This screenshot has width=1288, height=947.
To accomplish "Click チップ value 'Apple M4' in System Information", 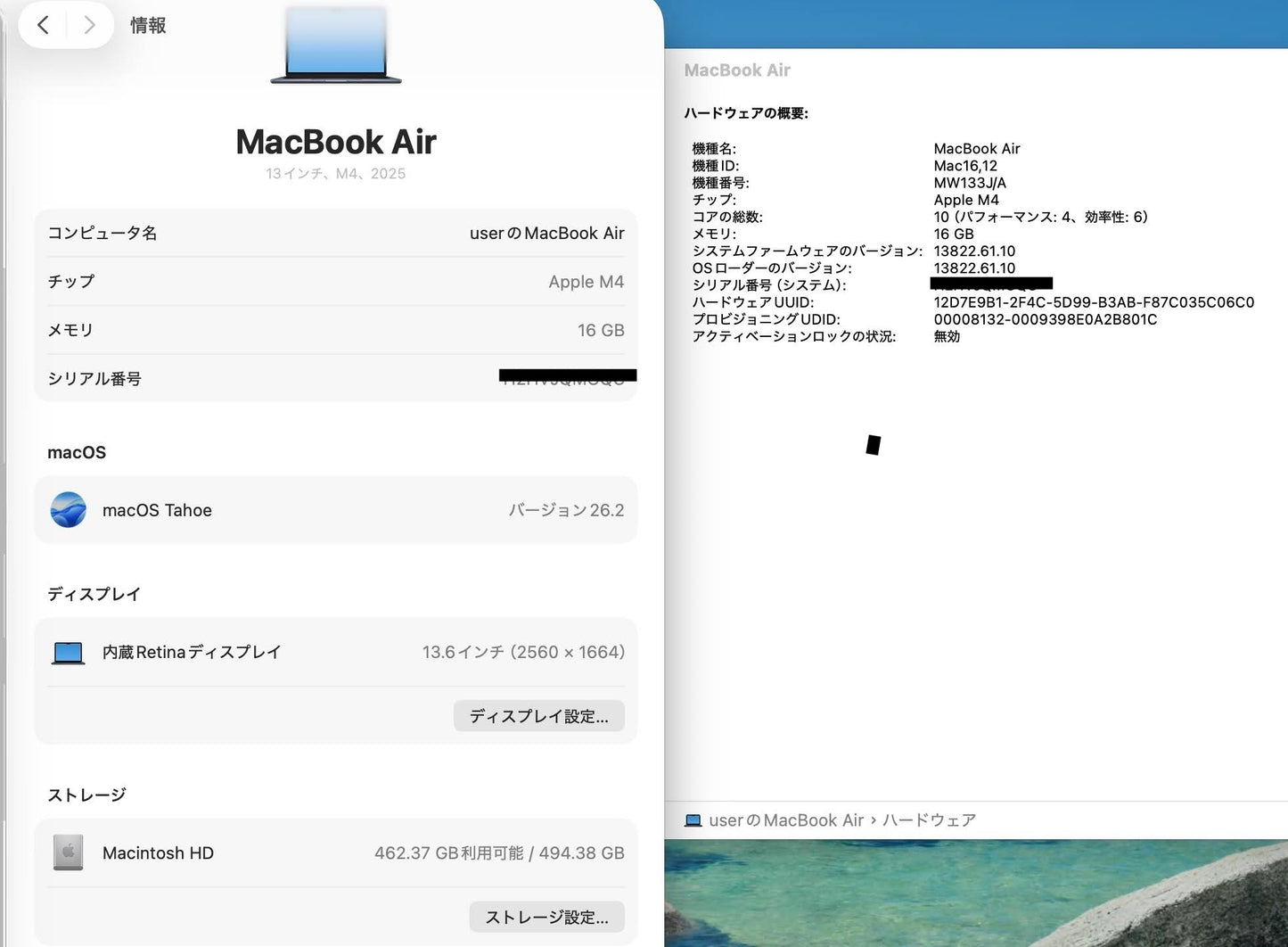I will (x=966, y=200).
